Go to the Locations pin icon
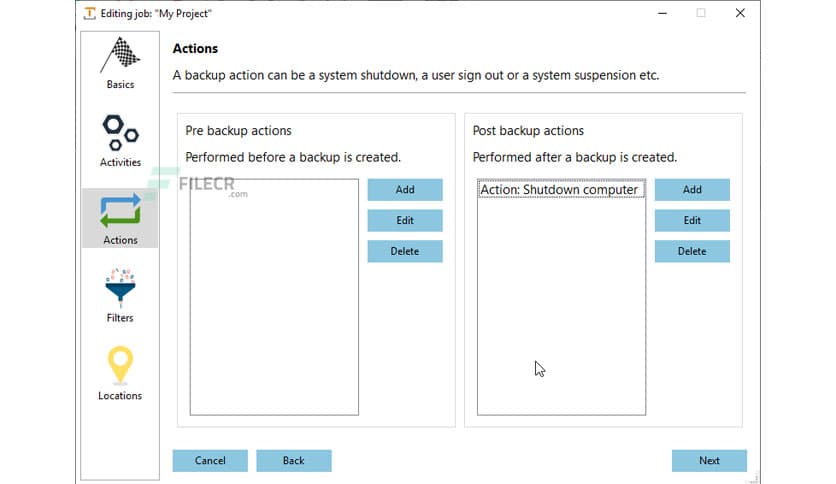Image resolution: width=836 pixels, height=484 pixels. pos(120,365)
